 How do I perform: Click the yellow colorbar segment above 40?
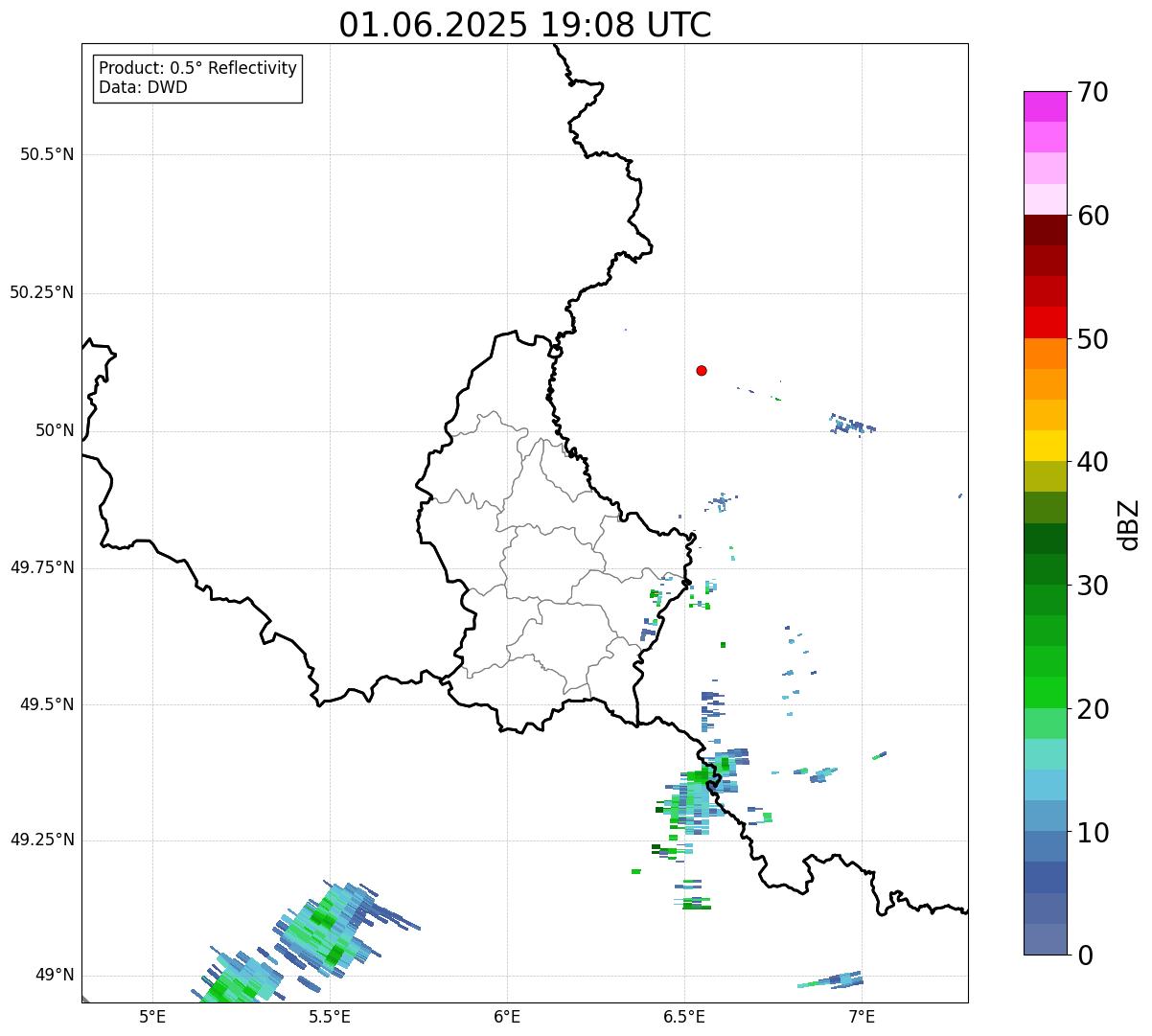coord(1045,446)
